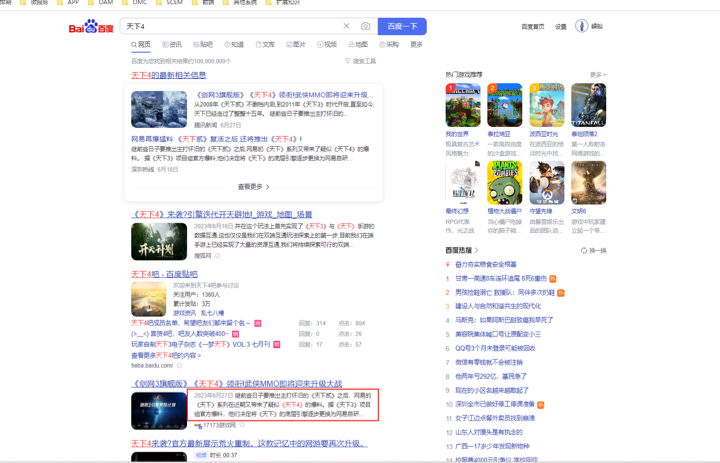
Task: Click the 泰拉瑞亚 Terraria game icon
Action: click(505, 105)
